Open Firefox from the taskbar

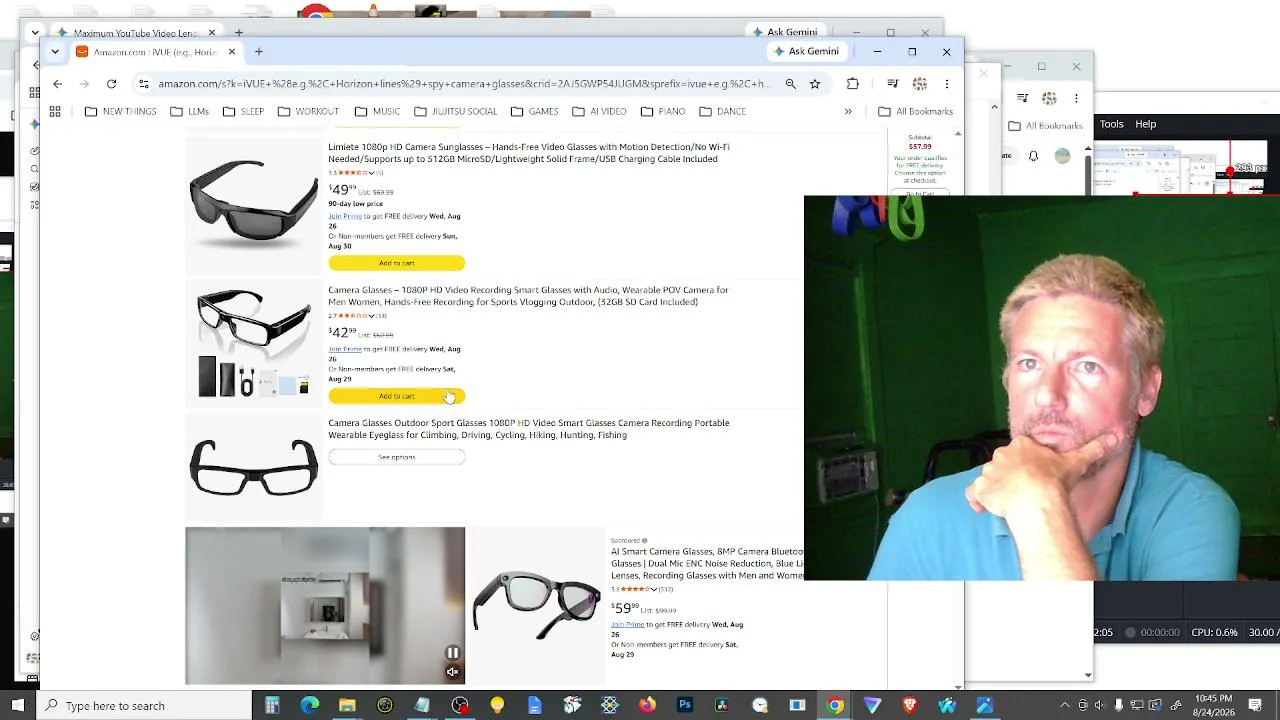(647, 706)
